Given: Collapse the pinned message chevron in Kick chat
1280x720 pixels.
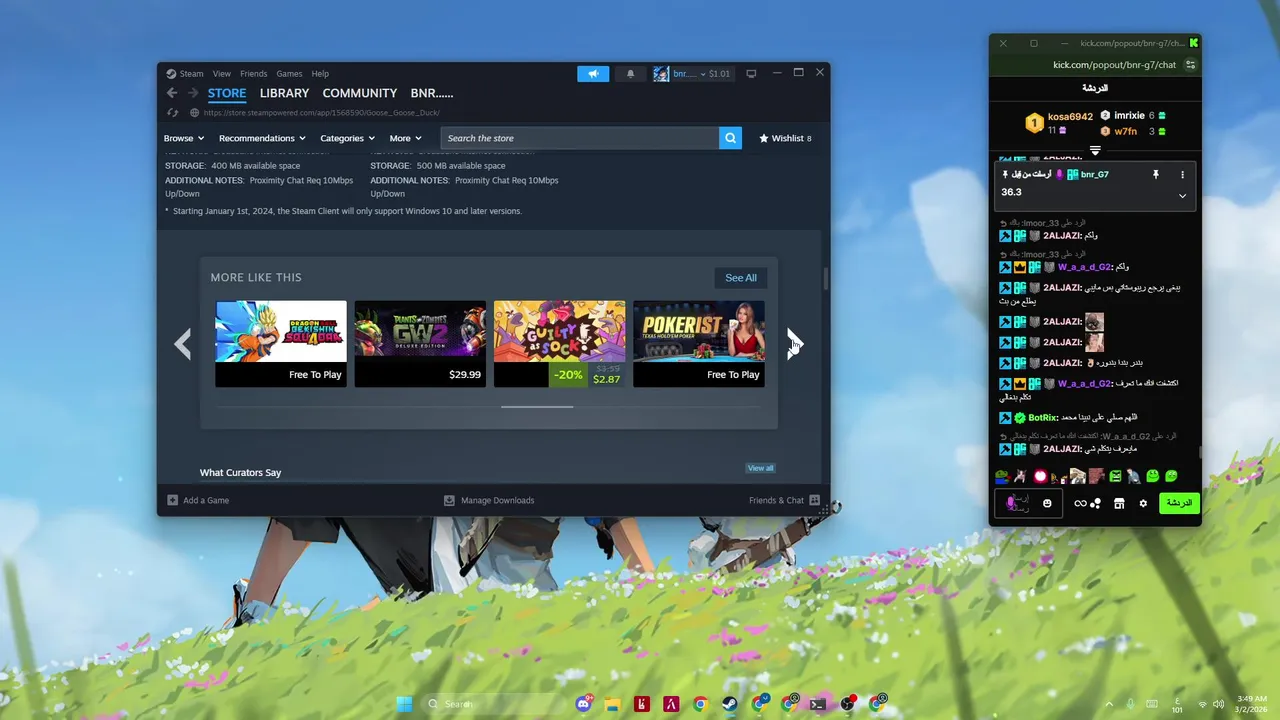Looking at the screenshot, I should tap(1182, 196).
